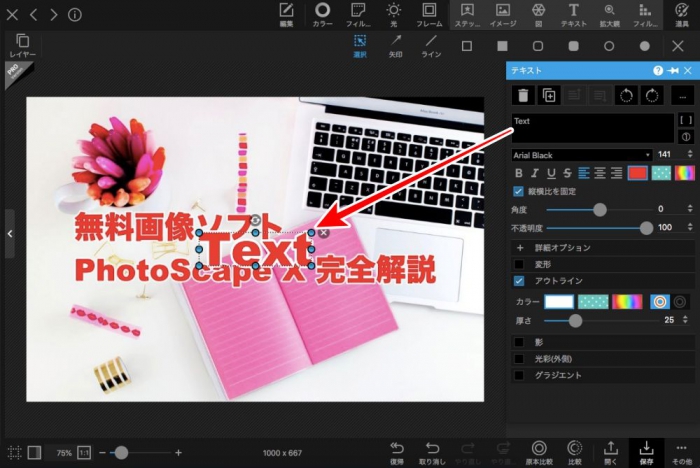Expand the left side panel arrow
Screen dimensions: 700x468
[x=10, y=234]
